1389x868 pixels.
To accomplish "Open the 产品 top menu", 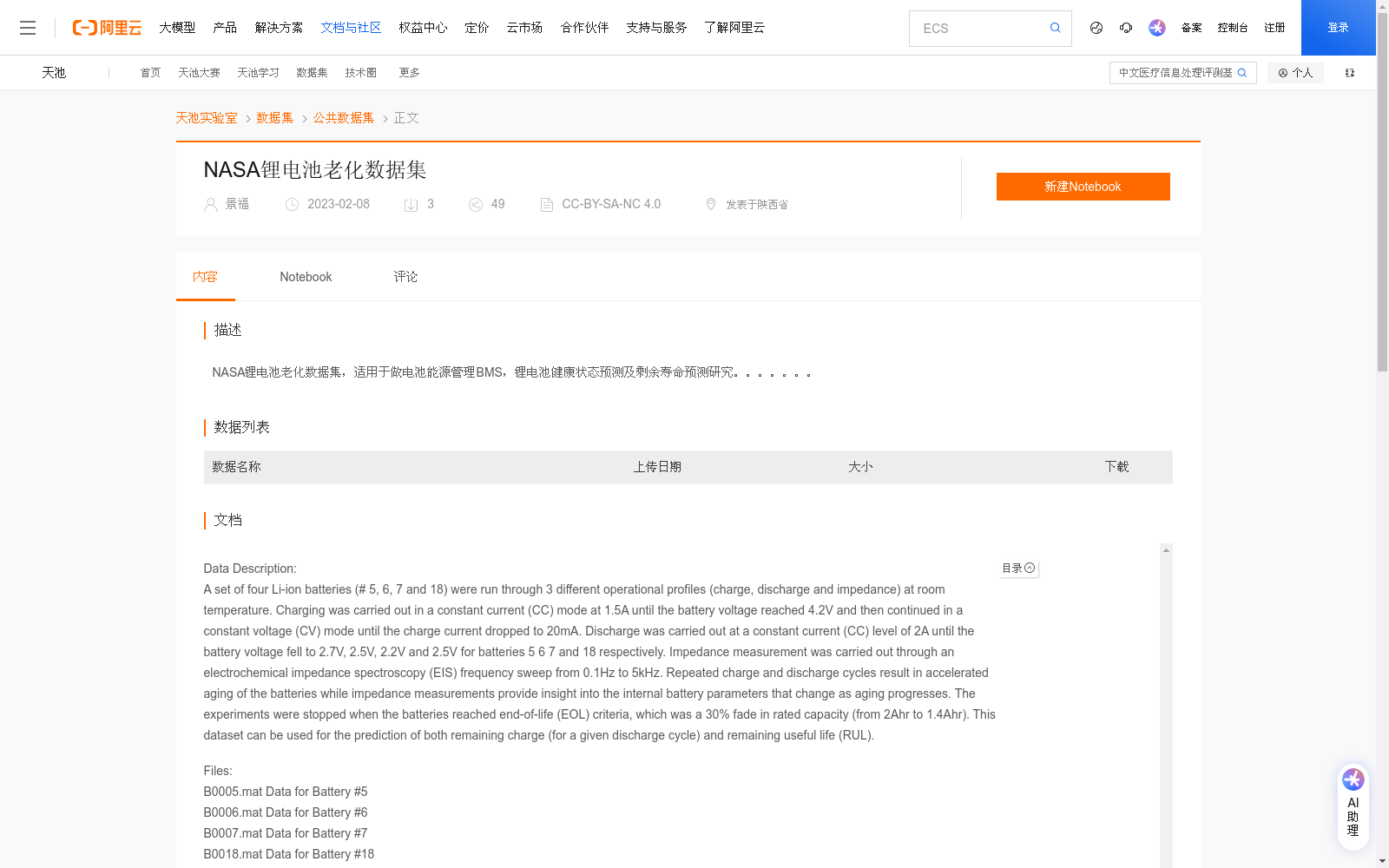I will point(225,28).
